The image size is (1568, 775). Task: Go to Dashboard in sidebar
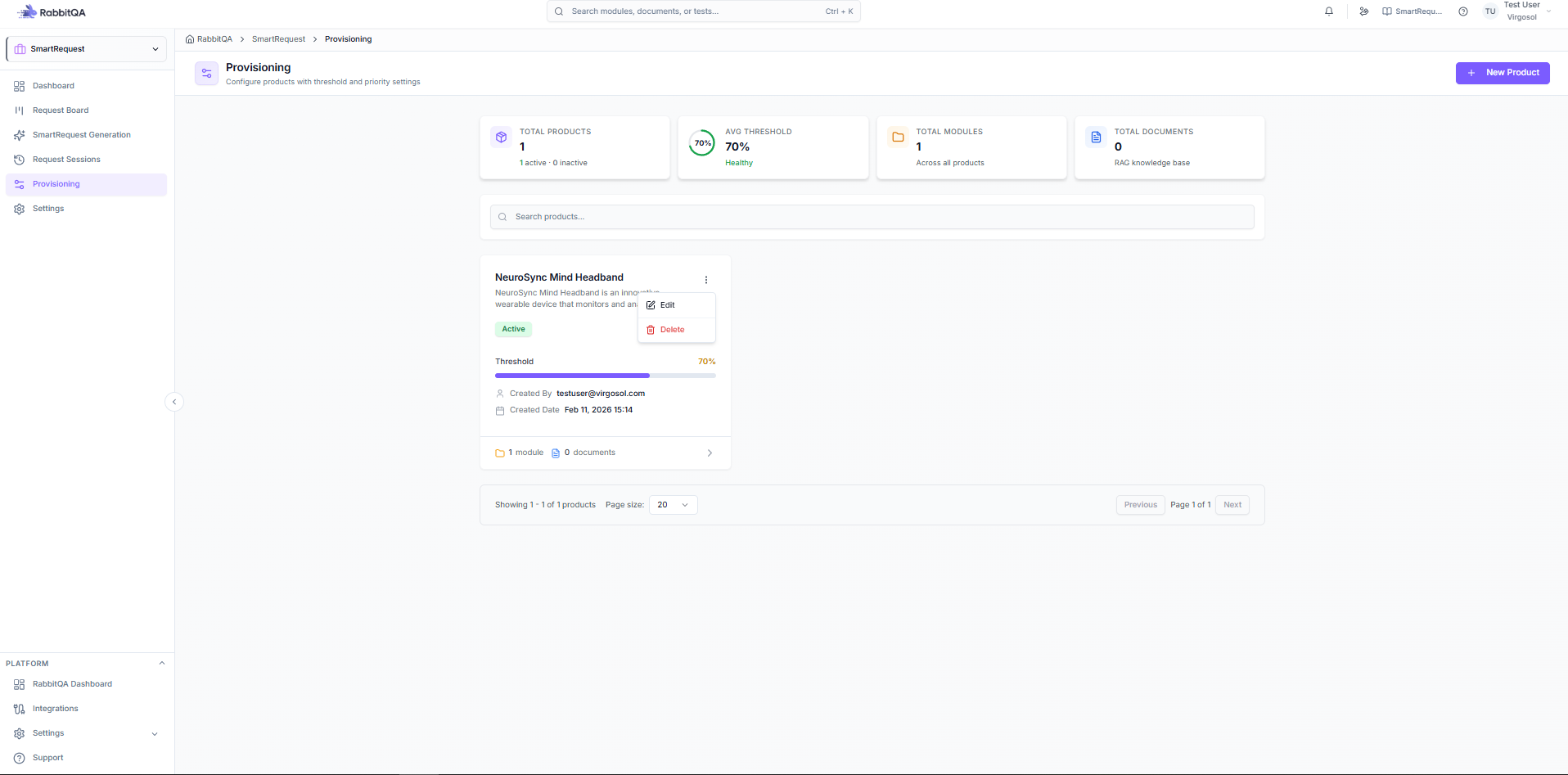[x=86, y=86]
